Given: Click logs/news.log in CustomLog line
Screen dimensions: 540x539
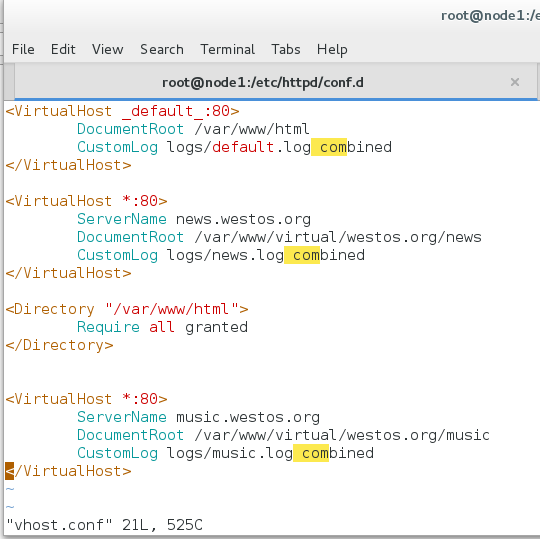Looking at the screenshot, I should pyautogui.click(x=225, y=255).
